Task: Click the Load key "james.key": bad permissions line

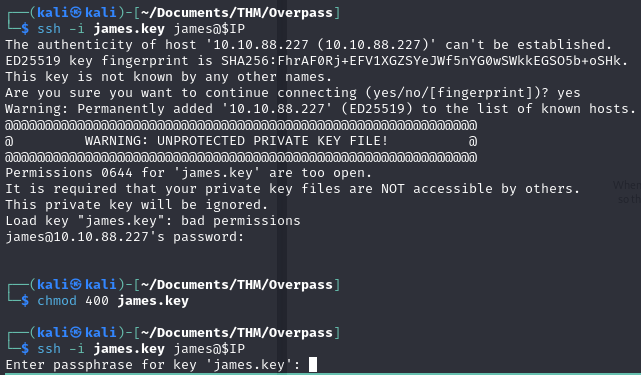Action: [x=153, y=221]
